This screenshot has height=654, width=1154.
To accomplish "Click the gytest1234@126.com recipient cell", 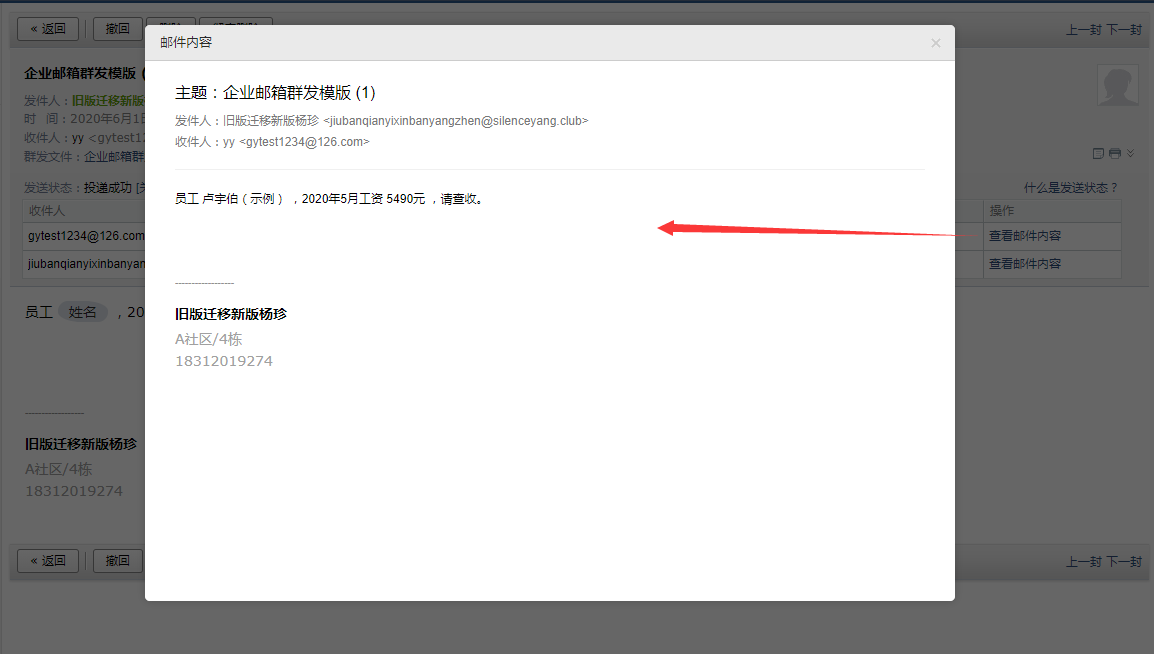I will (86, 235).
